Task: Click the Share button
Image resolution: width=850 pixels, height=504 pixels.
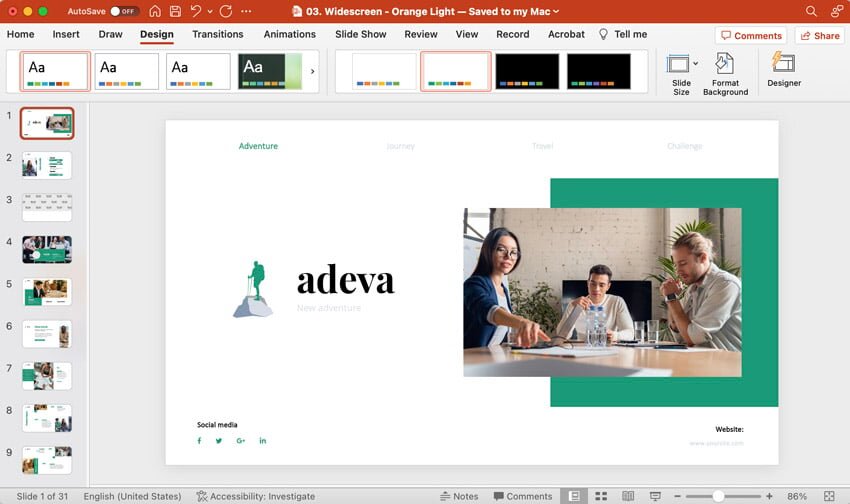Action: pyautogui.click(x=819, y=35)
